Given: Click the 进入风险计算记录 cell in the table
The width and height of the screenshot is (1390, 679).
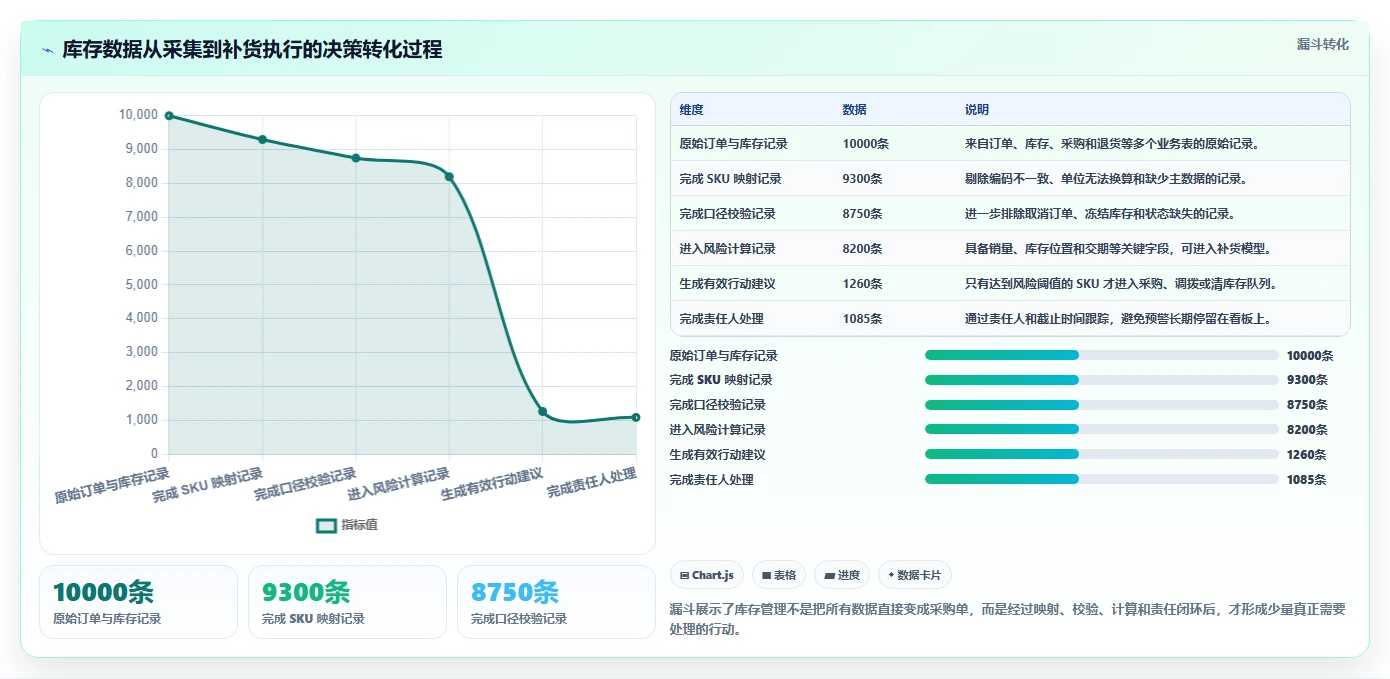Looking at the screenshot, I should tap(727, 249).
